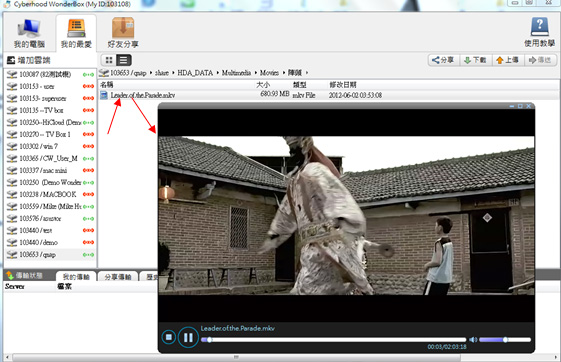Image resolution: width=561 pixels, height=362 pixels.
Task: Click the 分享 share button
Action: (x=443, y=60)
